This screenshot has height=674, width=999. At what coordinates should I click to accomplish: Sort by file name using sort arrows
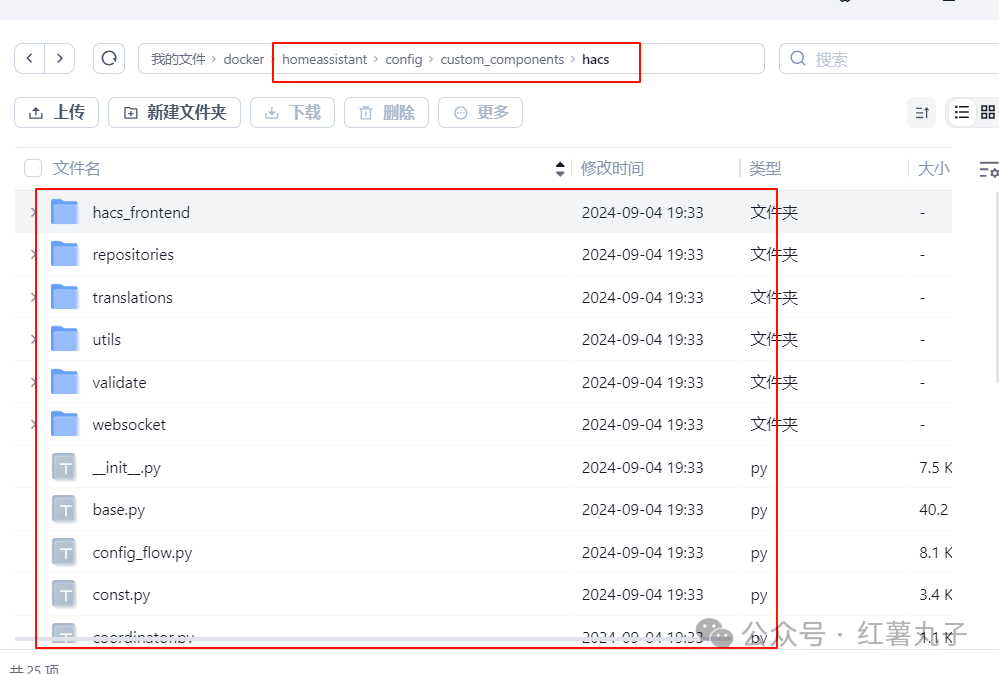point(560,169)
